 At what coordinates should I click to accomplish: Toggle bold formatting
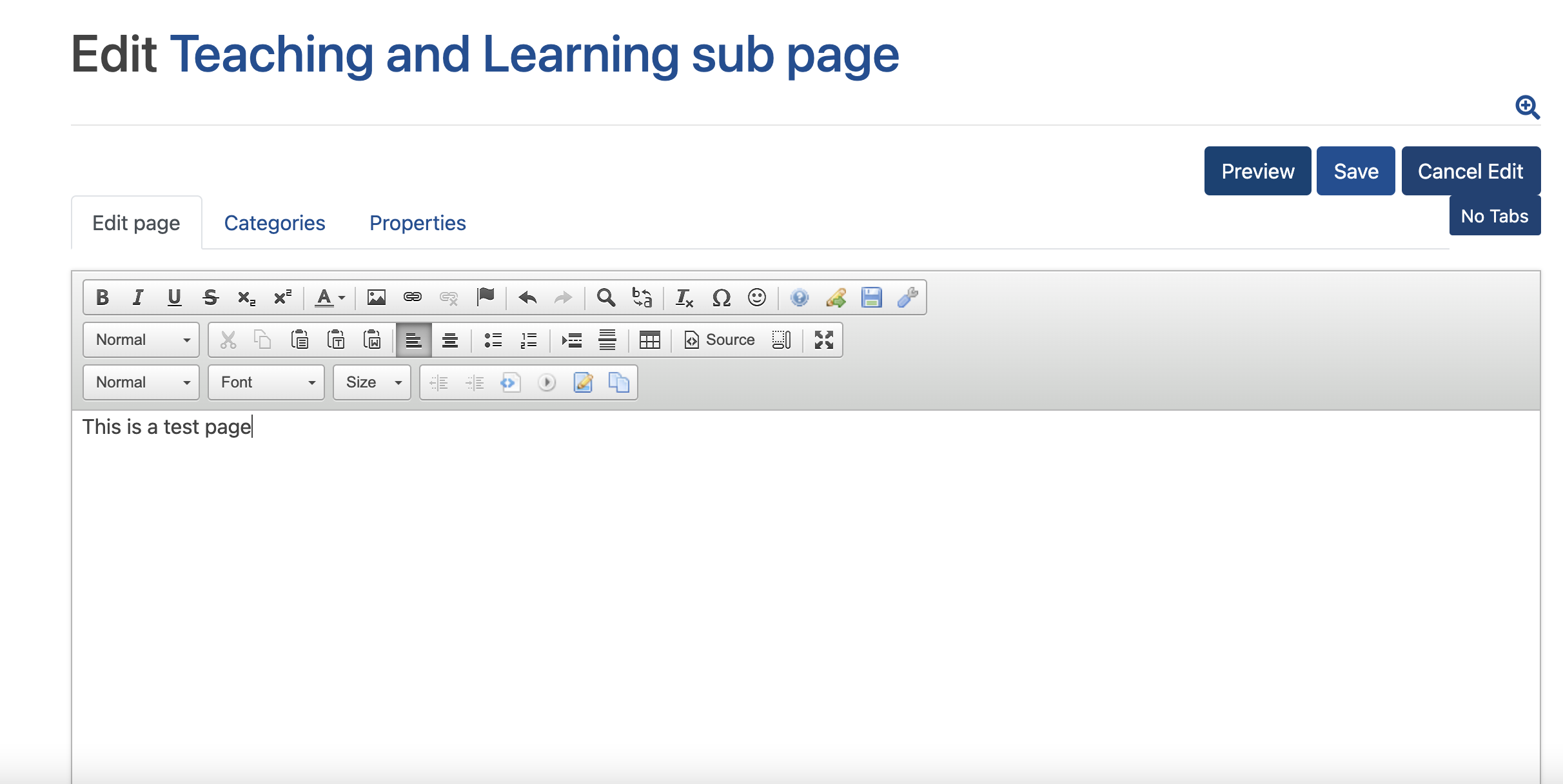click(x=102, y=297)
